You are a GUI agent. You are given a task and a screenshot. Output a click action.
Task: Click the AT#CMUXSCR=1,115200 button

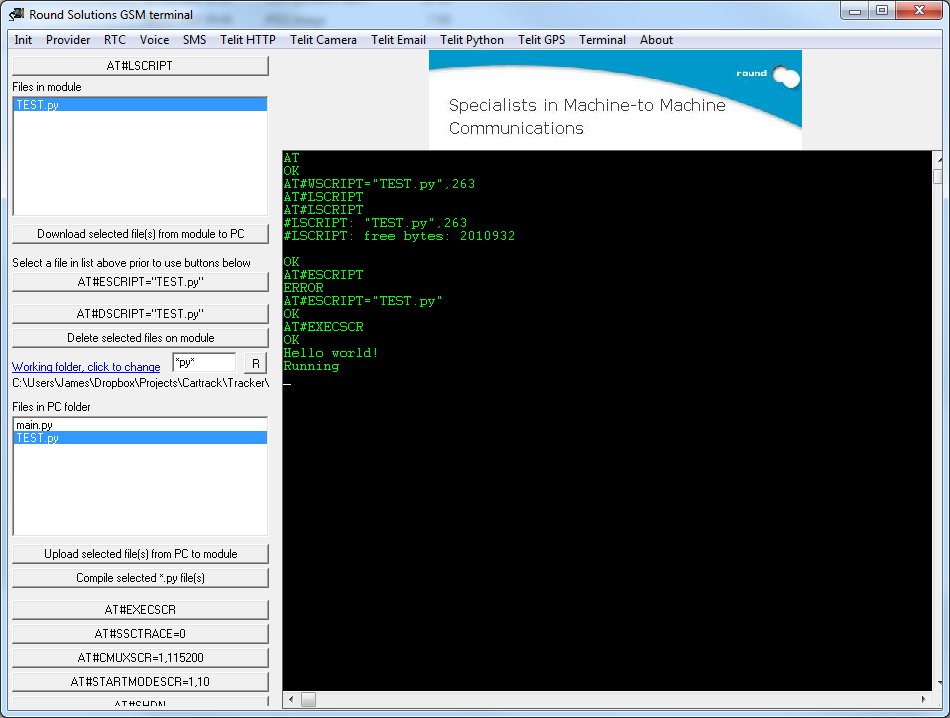[140, 657]
